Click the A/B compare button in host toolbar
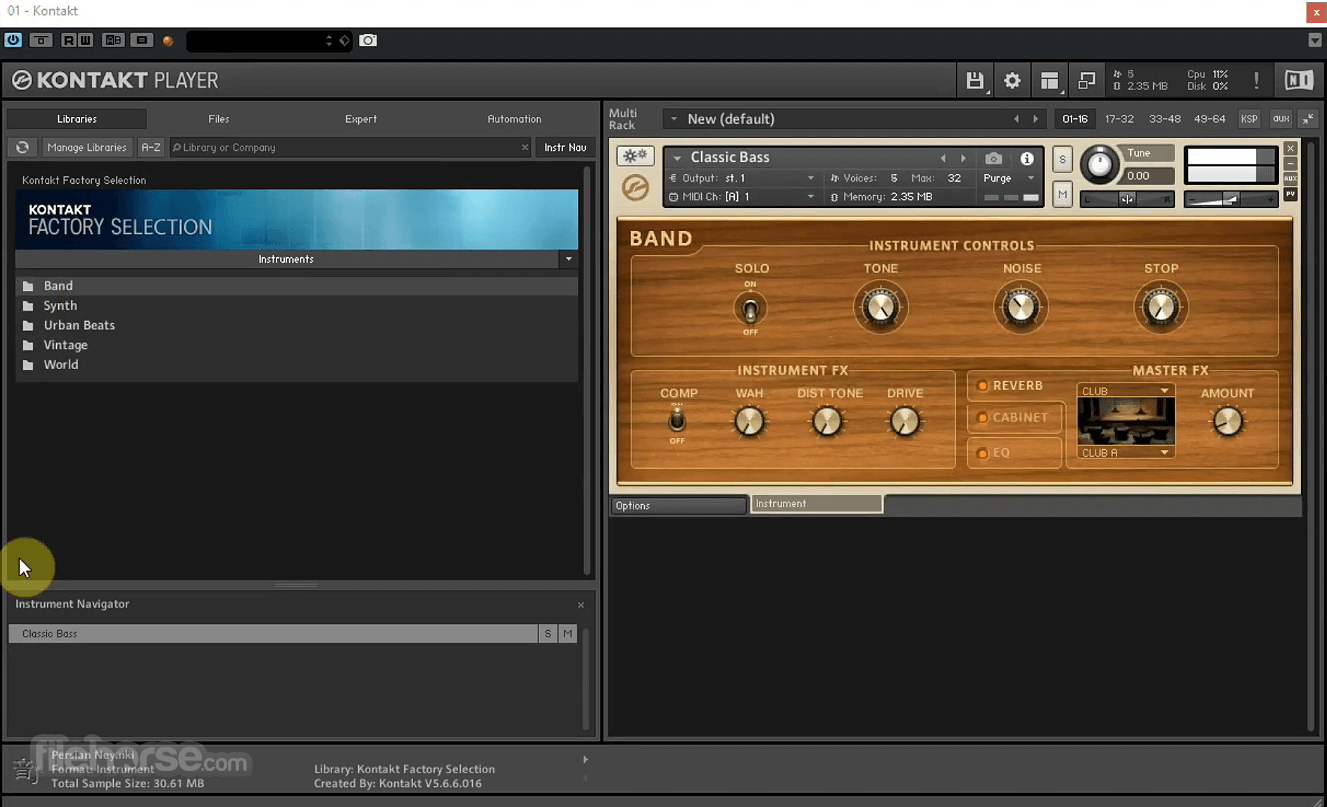Screen dimensions: 1327x807 pos(113,40)
